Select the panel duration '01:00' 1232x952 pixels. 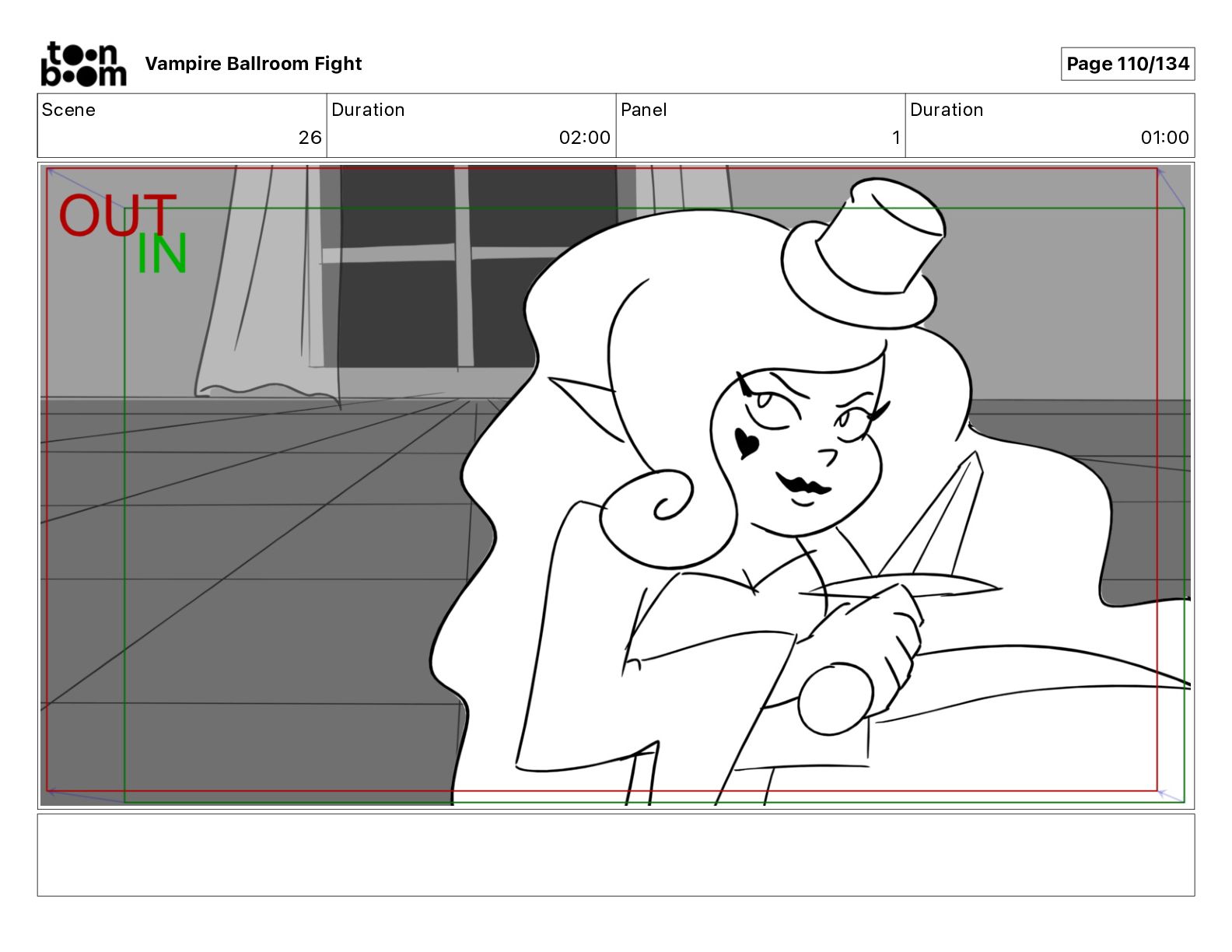[x=1164, y=138]
